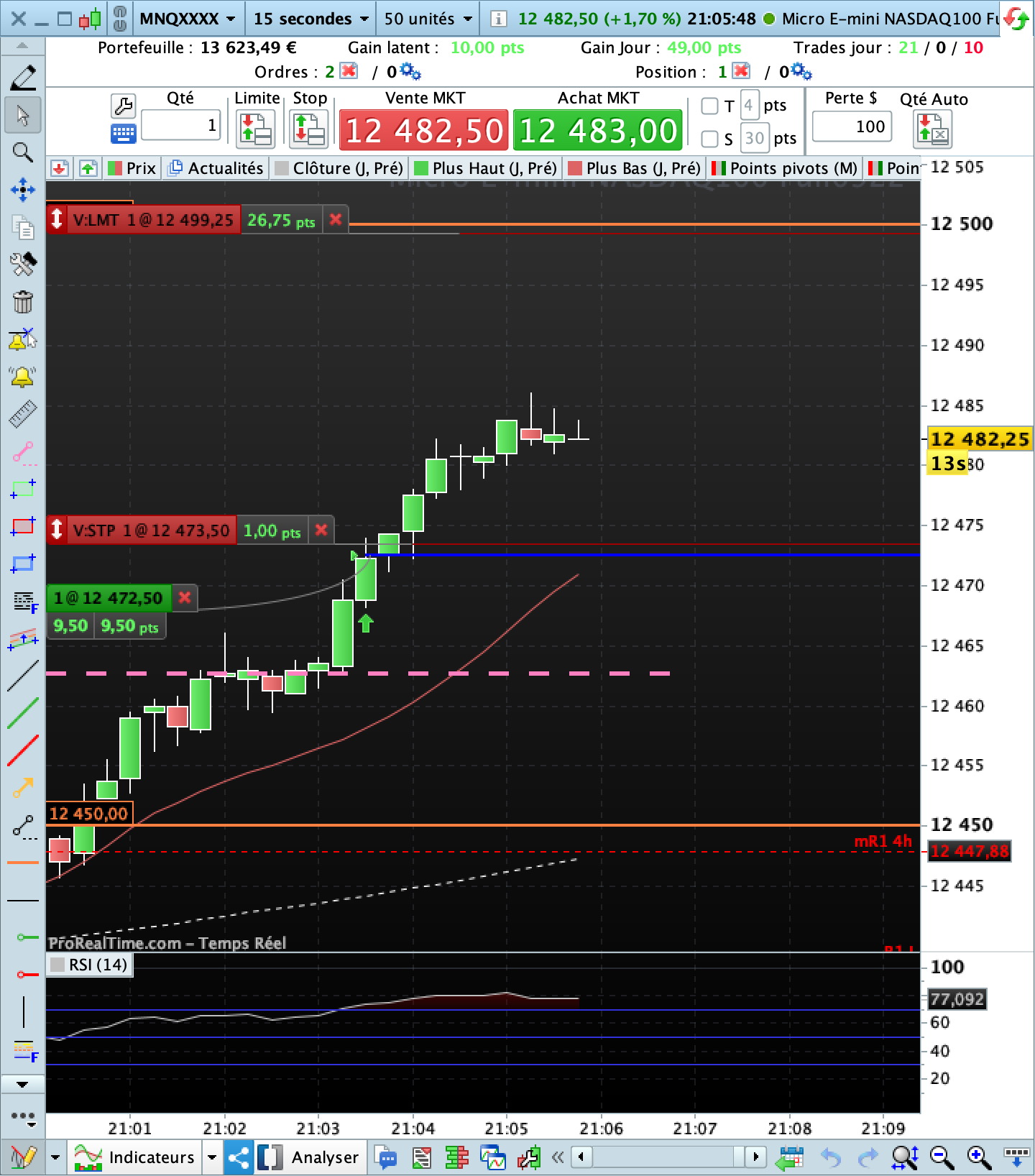The width and height of the screenshot is (1035, 1176).
Task: Click the trash can delete tool
Action: click(x=23, y=302)
